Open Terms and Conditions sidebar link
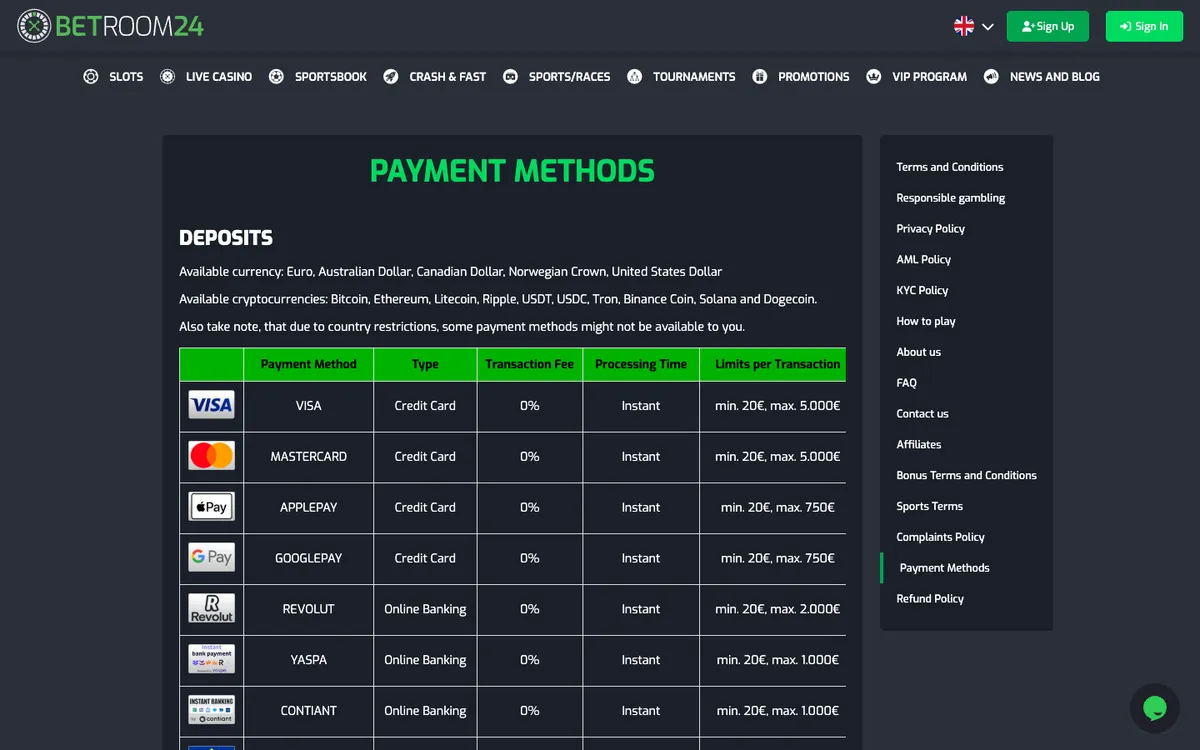This screenshot has width=1200, height=750. click(x=950, y=167)
